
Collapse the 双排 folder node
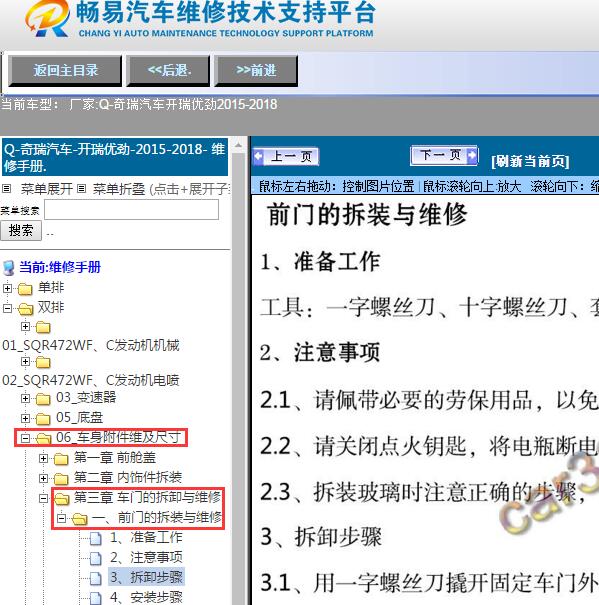point(7,308)
